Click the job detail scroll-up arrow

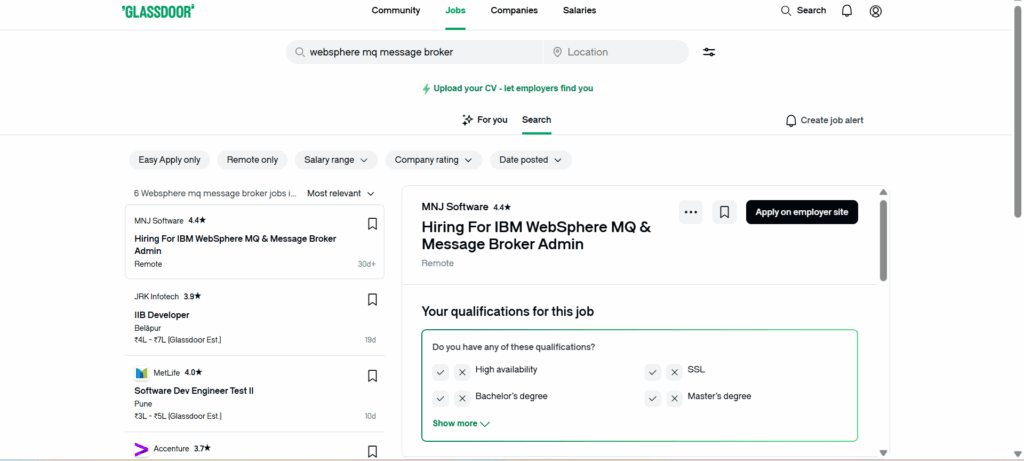(883, 192)
